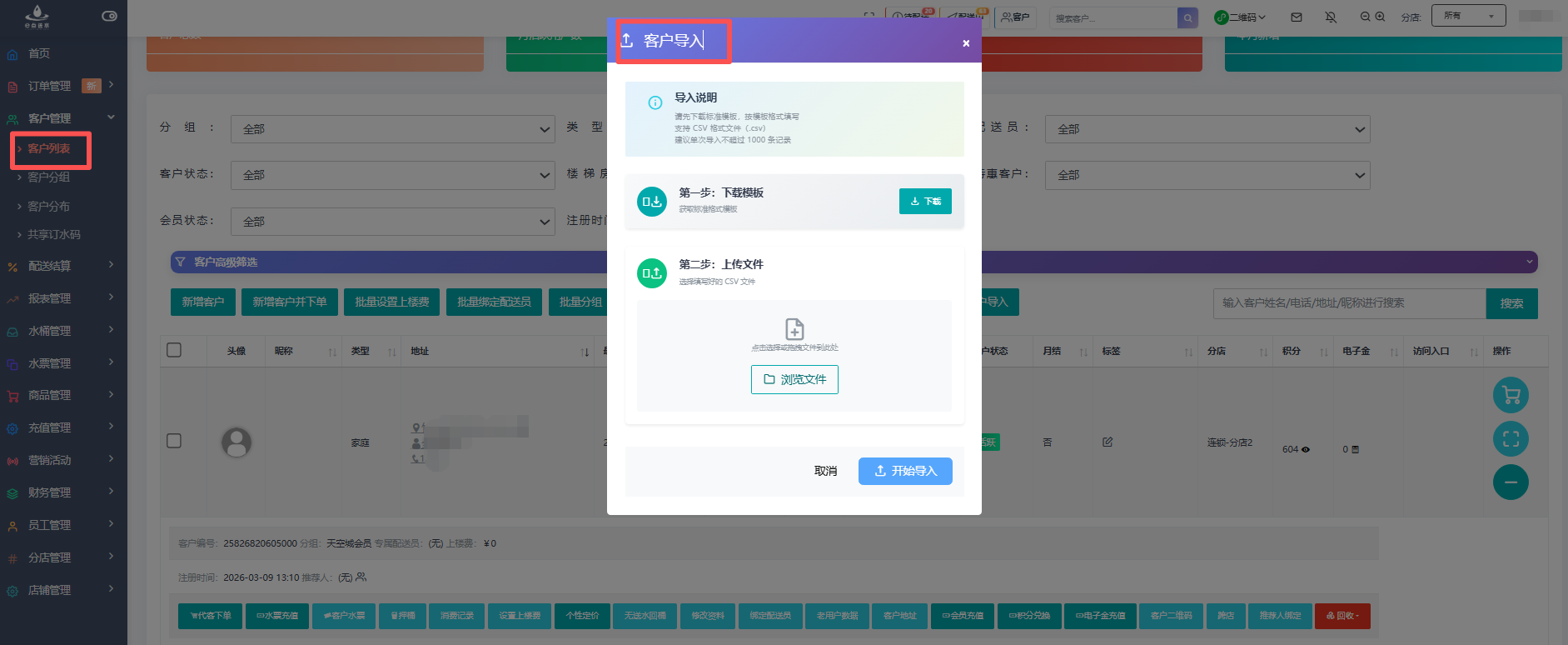Toggle the sidebar collapse switch at top
Screen dimensions: 1568x645
(x=109, y=16)
